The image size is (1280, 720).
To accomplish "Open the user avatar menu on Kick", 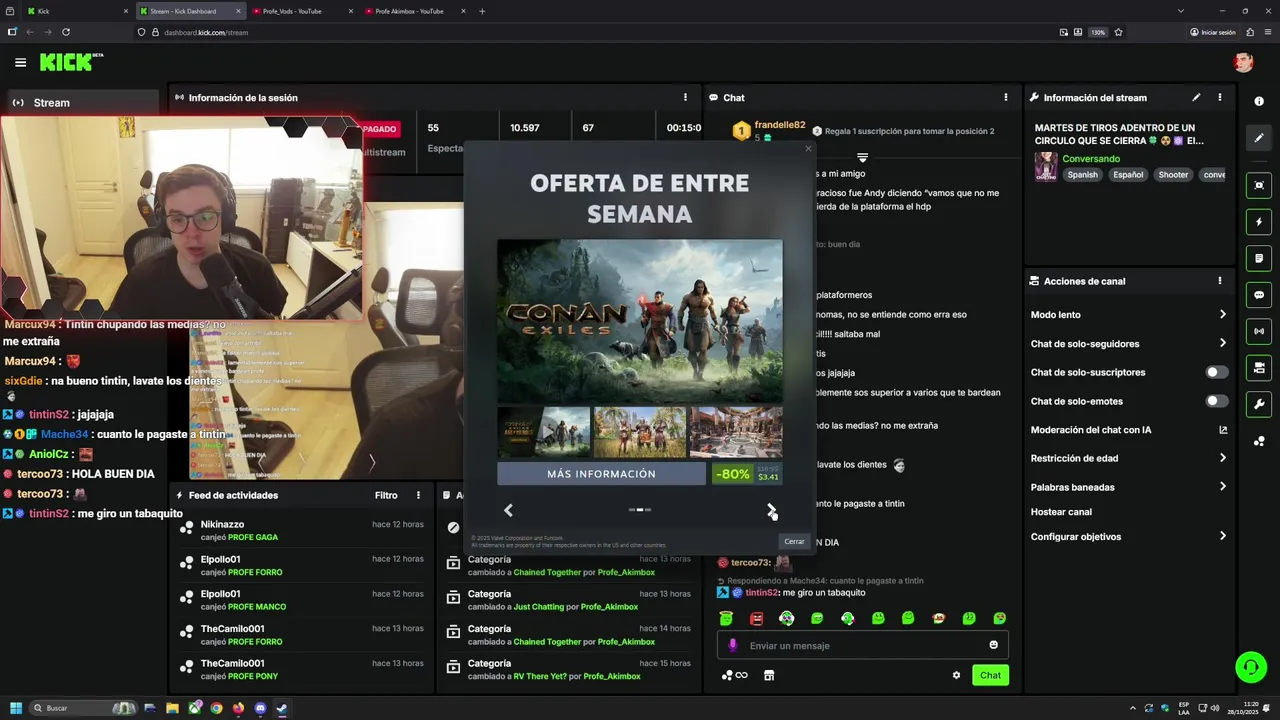I will 1243,62.
